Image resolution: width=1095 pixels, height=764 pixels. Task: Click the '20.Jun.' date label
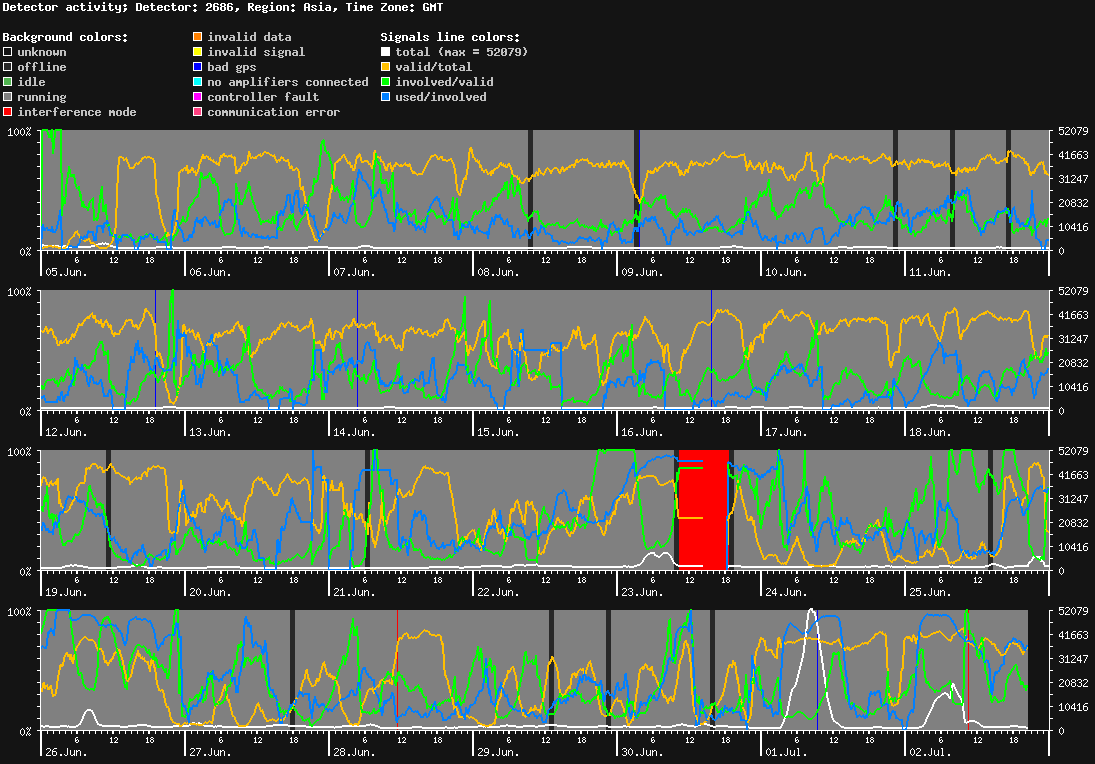210,592
